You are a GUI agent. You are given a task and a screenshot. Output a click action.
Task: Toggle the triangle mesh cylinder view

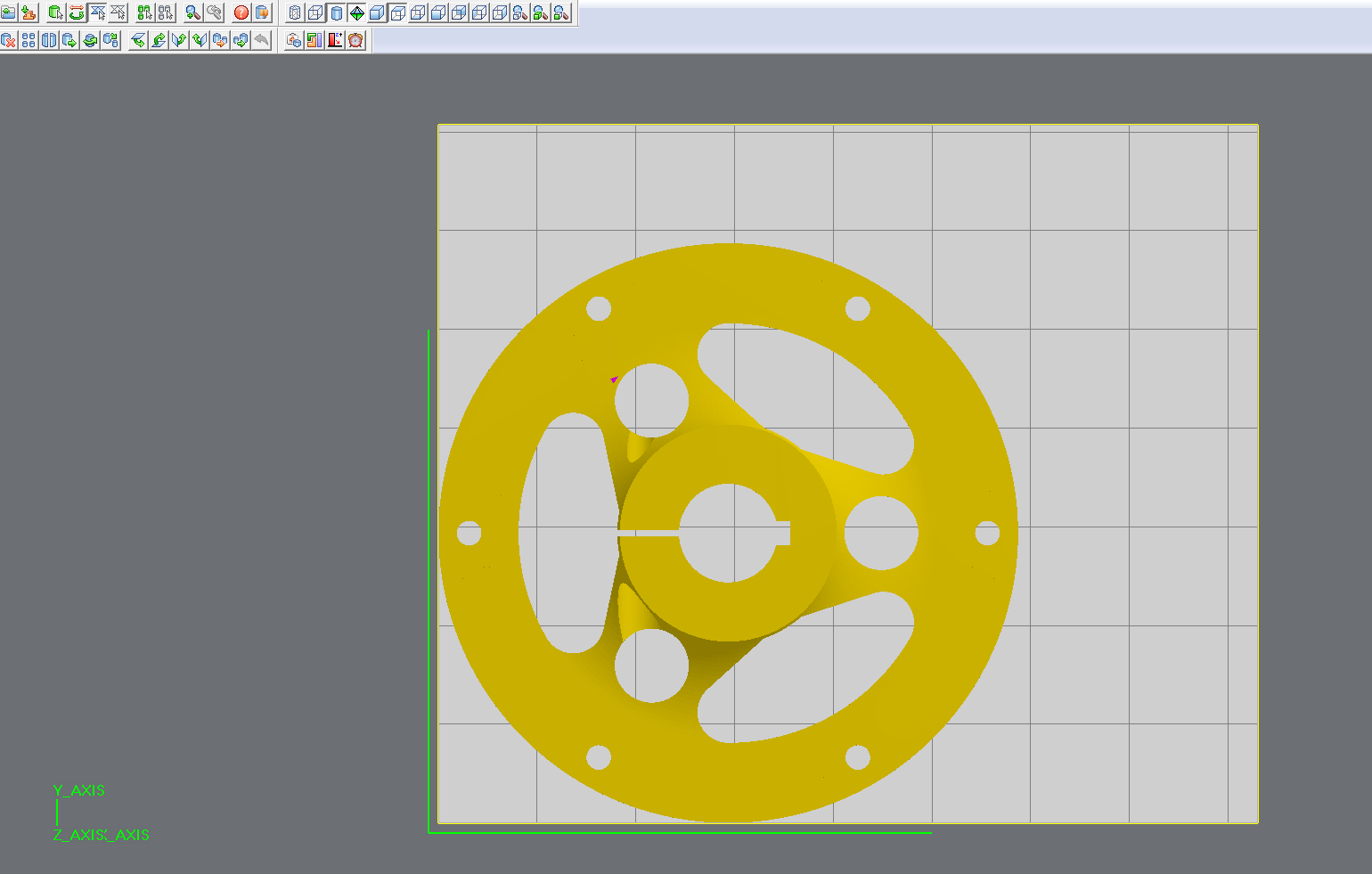(295, 12)
